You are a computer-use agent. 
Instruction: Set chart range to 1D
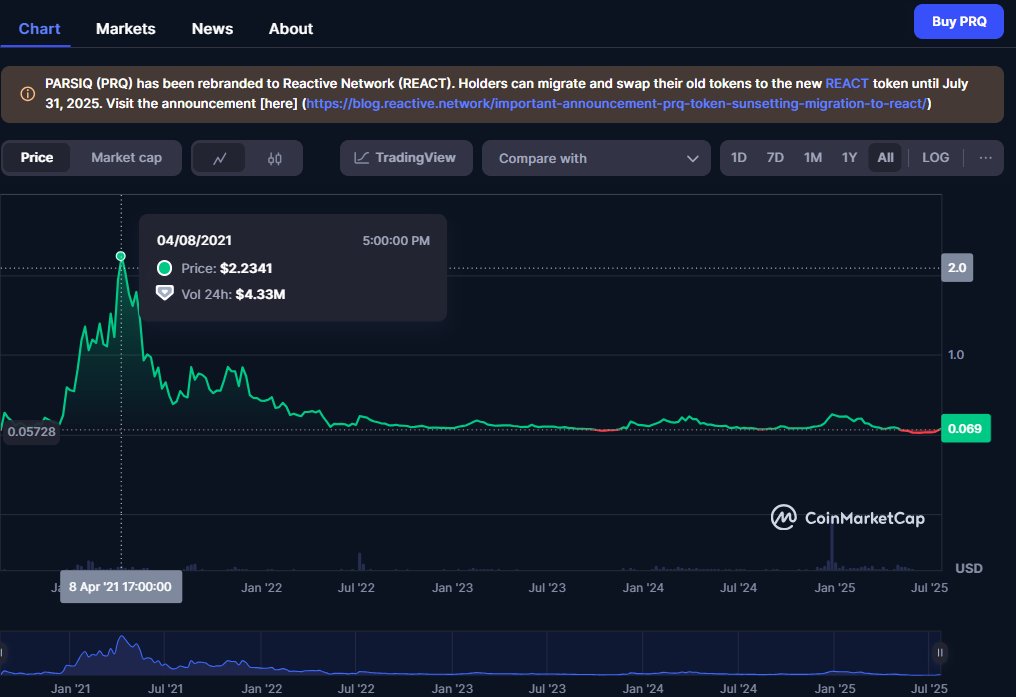pos(739,157)
